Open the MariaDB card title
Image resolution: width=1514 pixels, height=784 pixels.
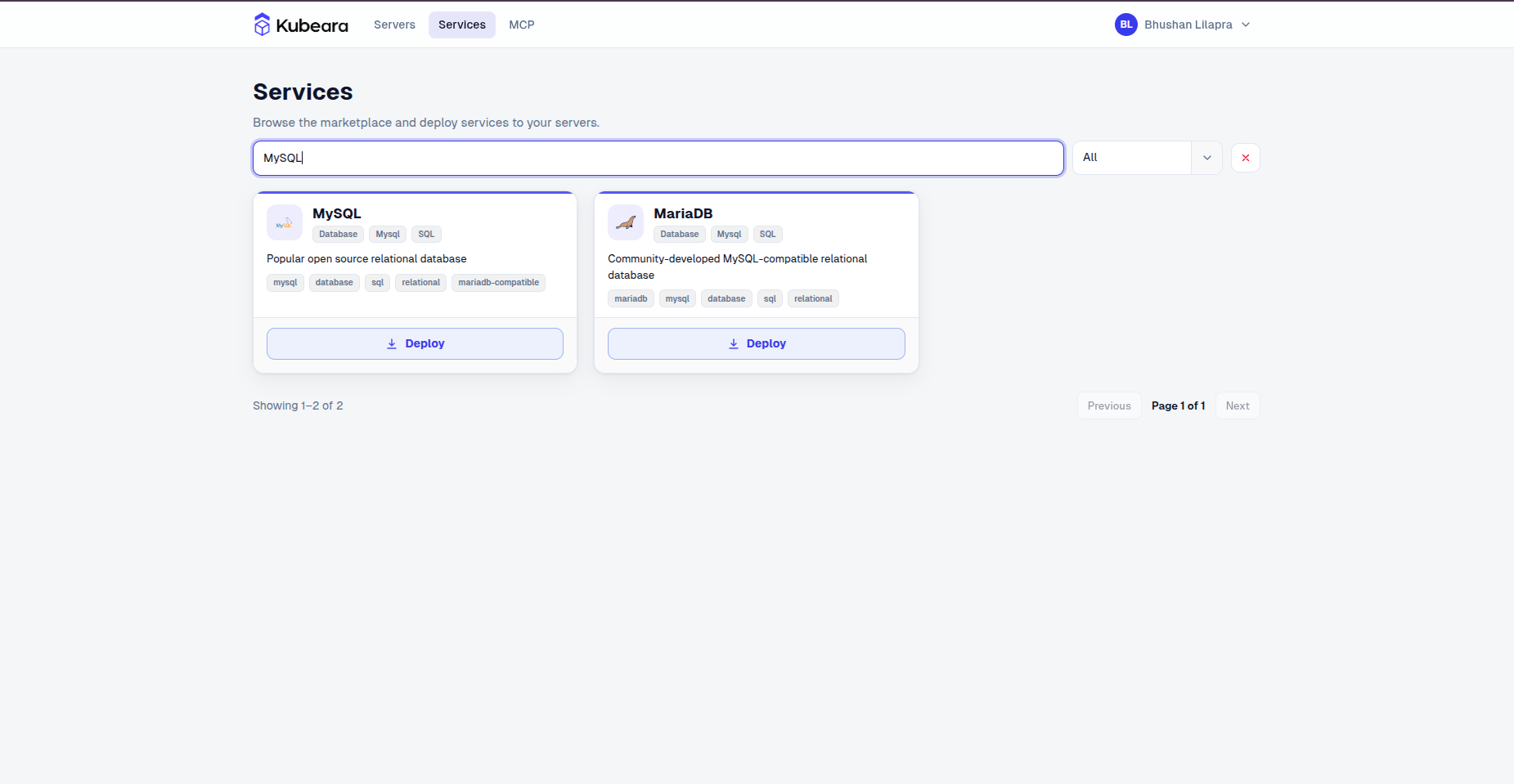[683, 213]
